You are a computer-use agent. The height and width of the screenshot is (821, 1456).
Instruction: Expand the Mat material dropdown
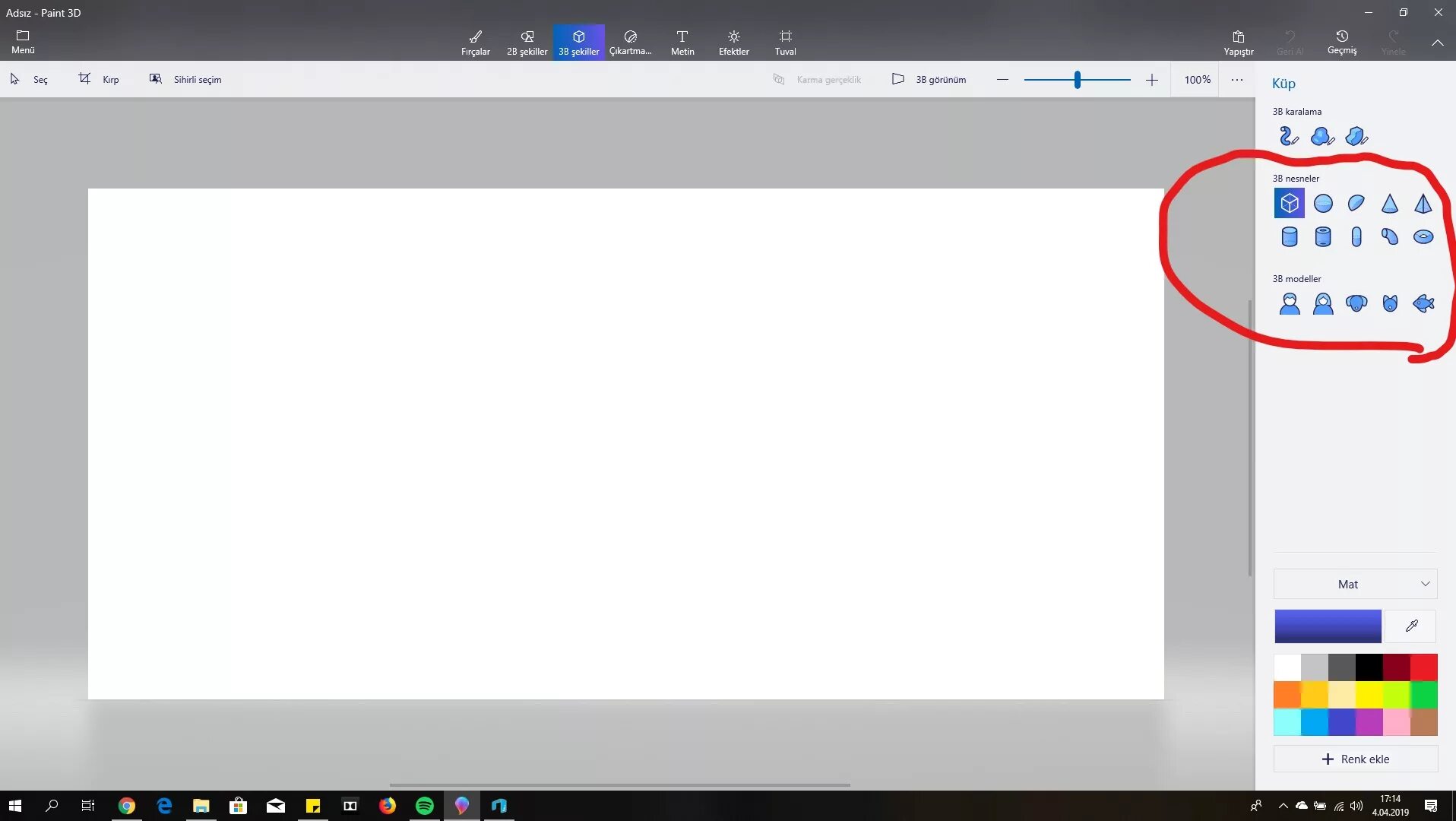click(x=1356, y=584)
